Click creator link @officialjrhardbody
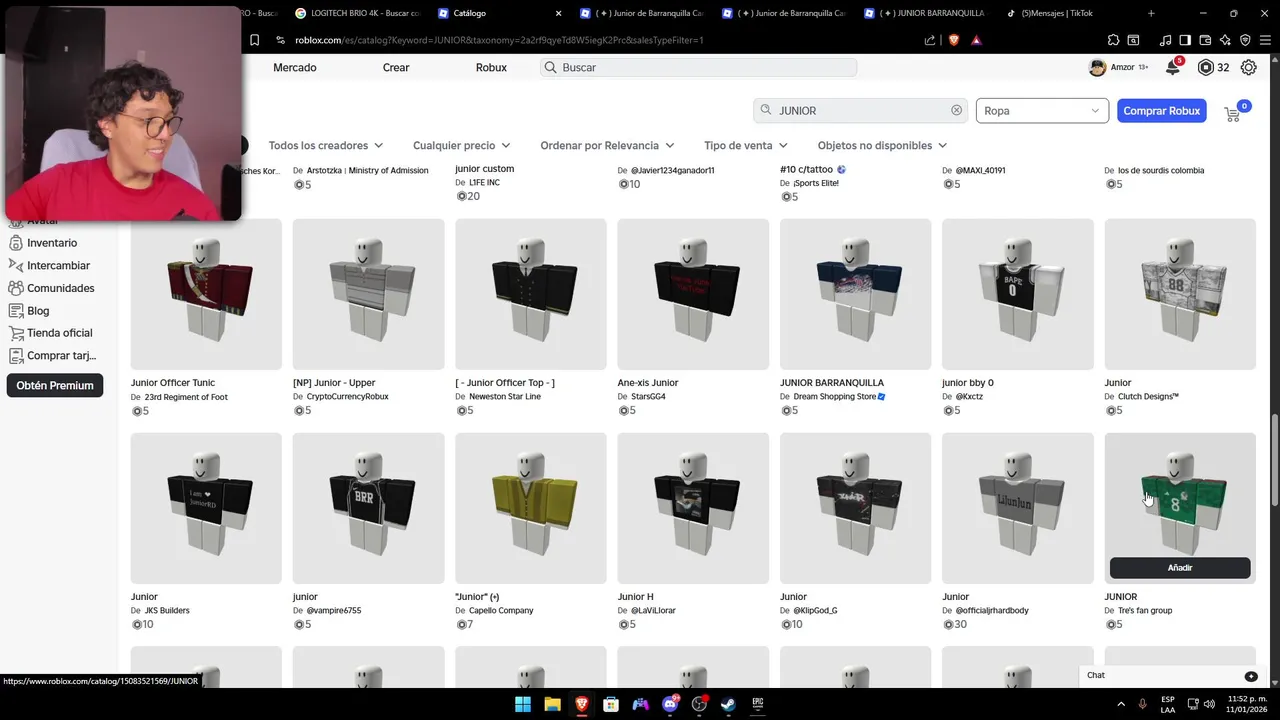 (x=992, y=610)
